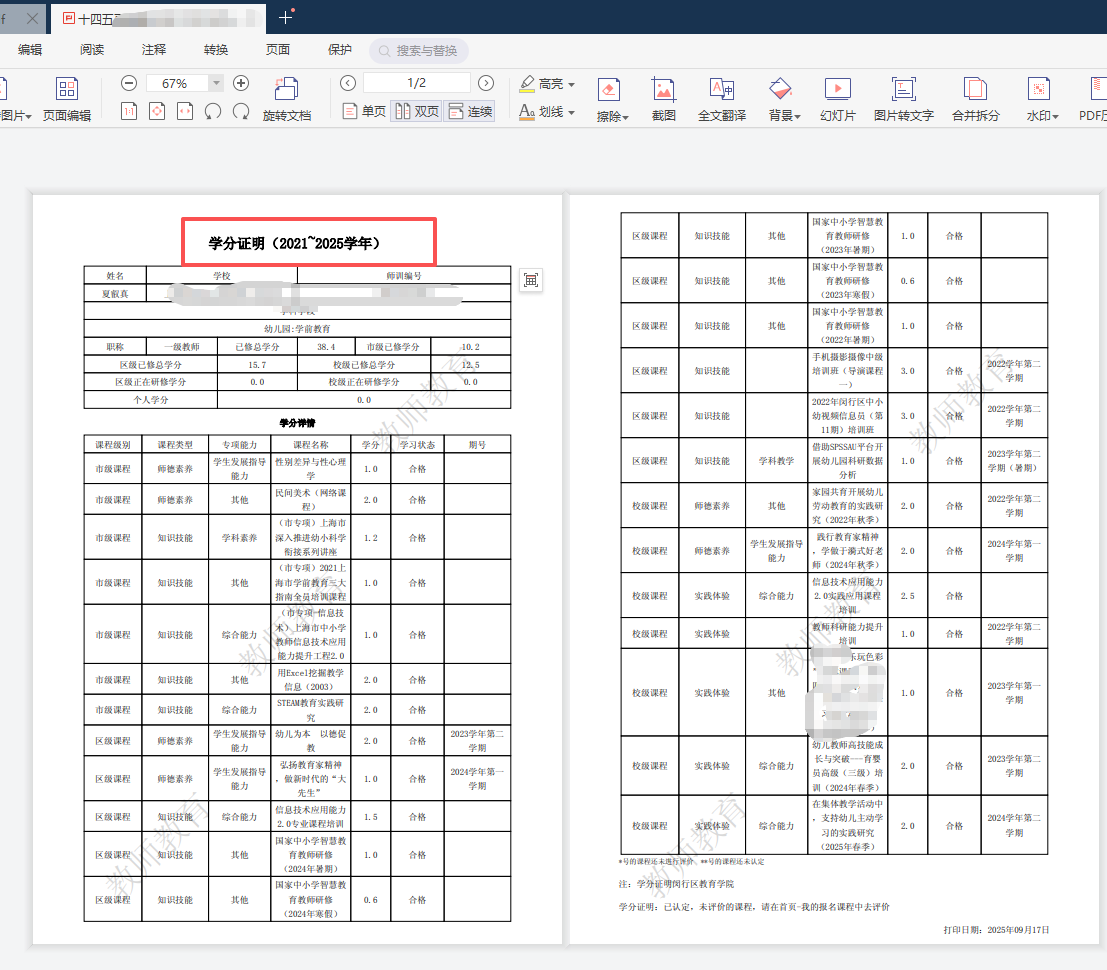Open 图片转文字 image-to-text tool
Image resolution: width=1107 pixels, height=970 pixels.
[904, 99]
